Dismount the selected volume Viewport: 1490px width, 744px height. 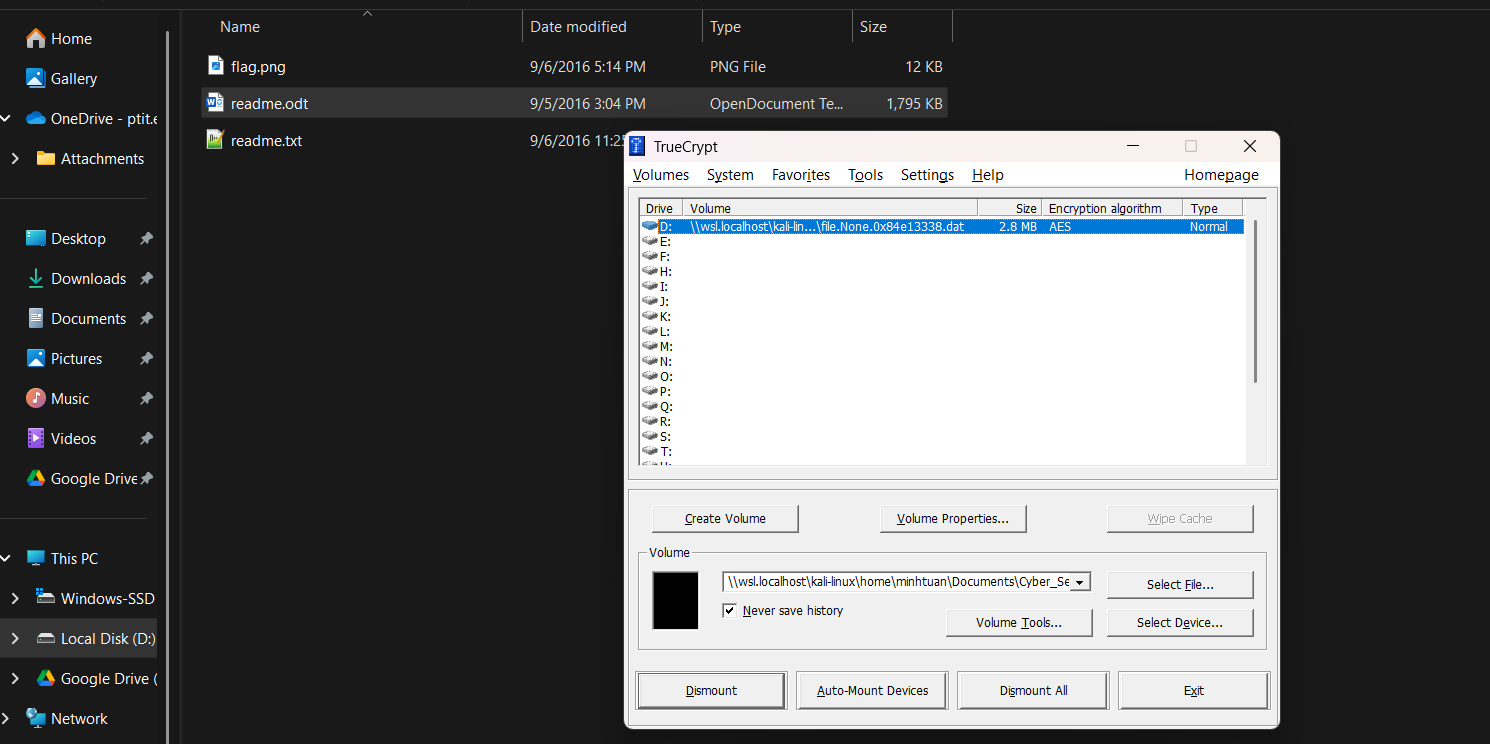[x=711, y=690]
